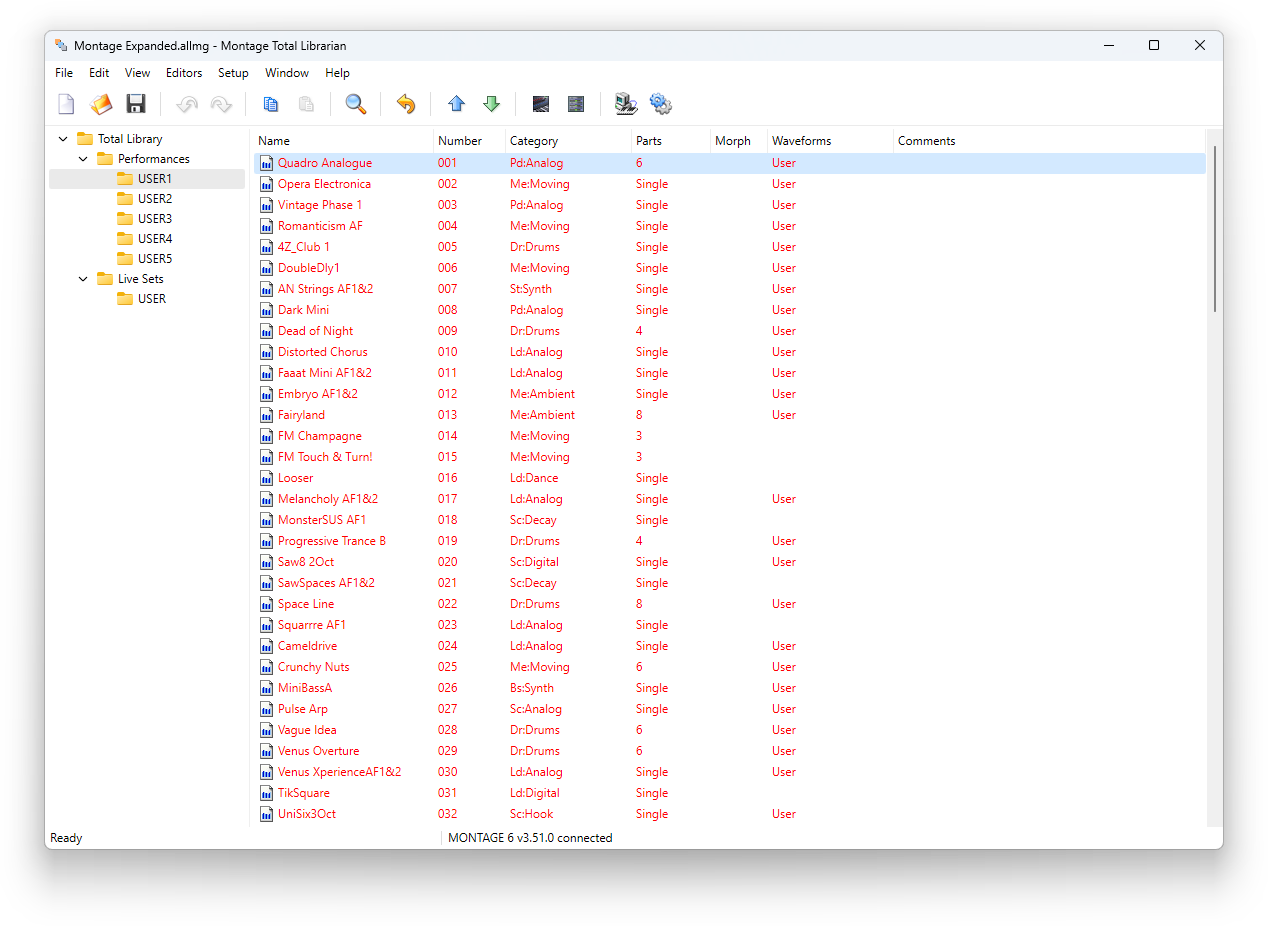Image resolution: width=1268 pixels, height=926 pixels.
Task: Collapse the Performances folder chevron
Action: (x=84, y=159)
